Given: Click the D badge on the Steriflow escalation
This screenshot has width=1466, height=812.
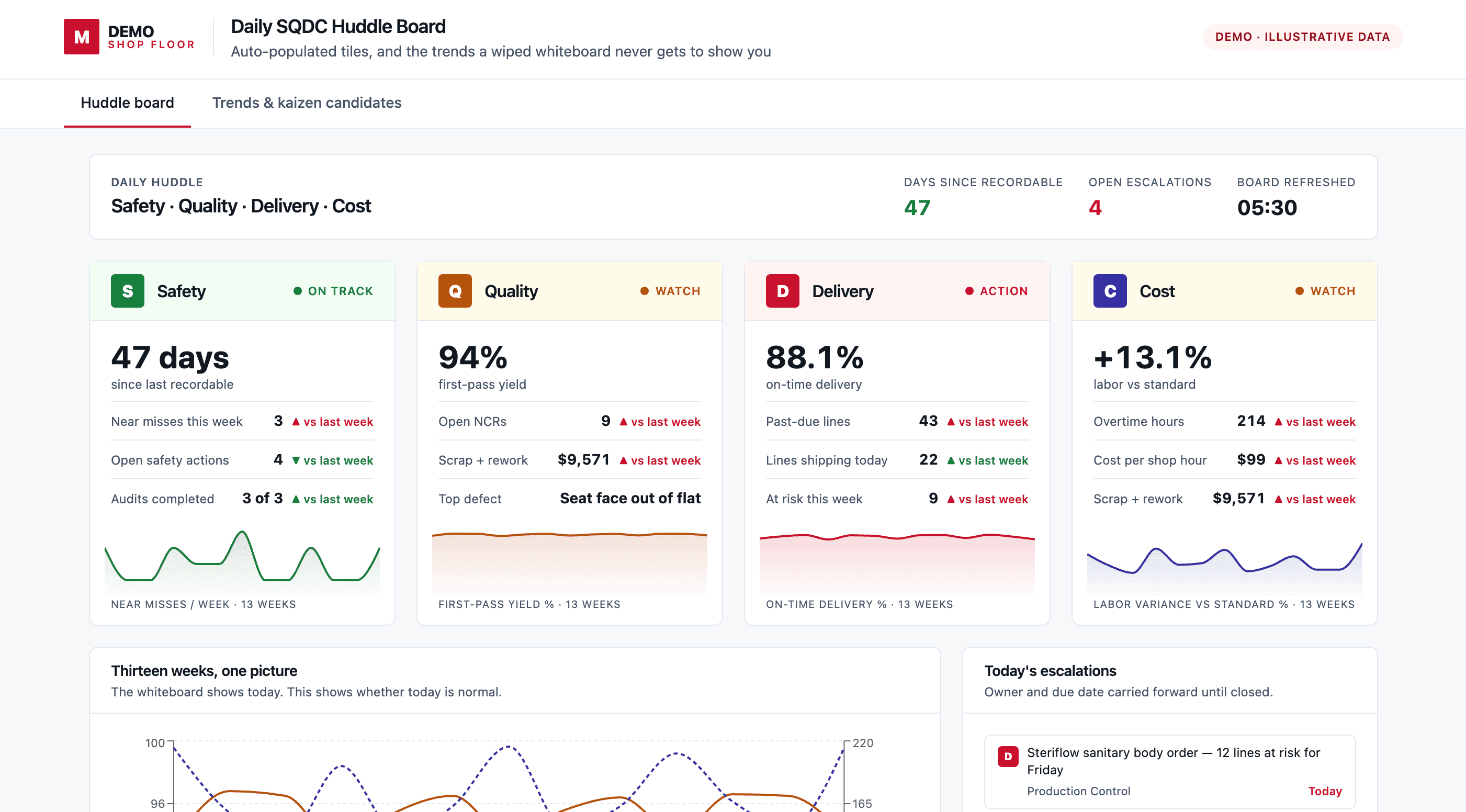Looking at the screenshot, I should click(1008, 756).
